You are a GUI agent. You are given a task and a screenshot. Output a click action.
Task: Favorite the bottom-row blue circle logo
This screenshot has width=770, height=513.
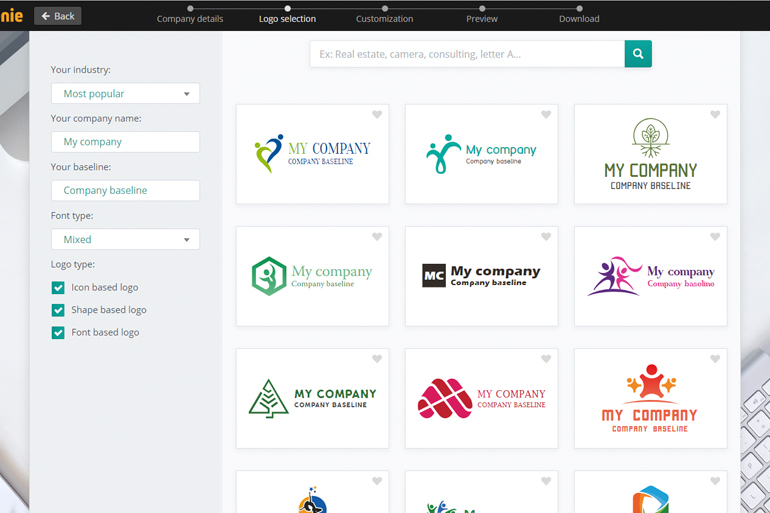click(x=377, y=481)
